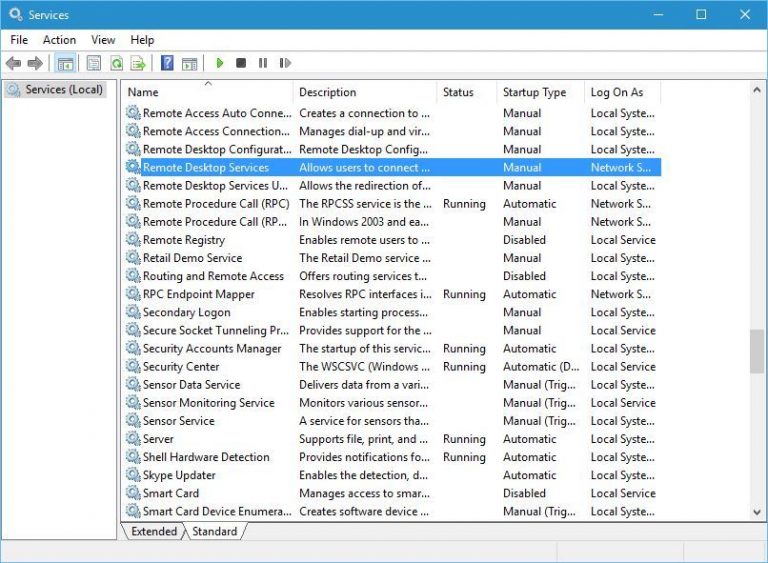Click the gear icon beside Smart Card
768x563 pixels.
tap(133, 492)
